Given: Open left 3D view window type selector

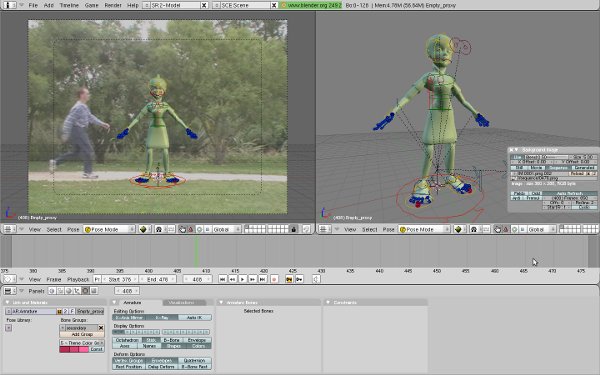Looking at the screenshot, I should 9,229.
